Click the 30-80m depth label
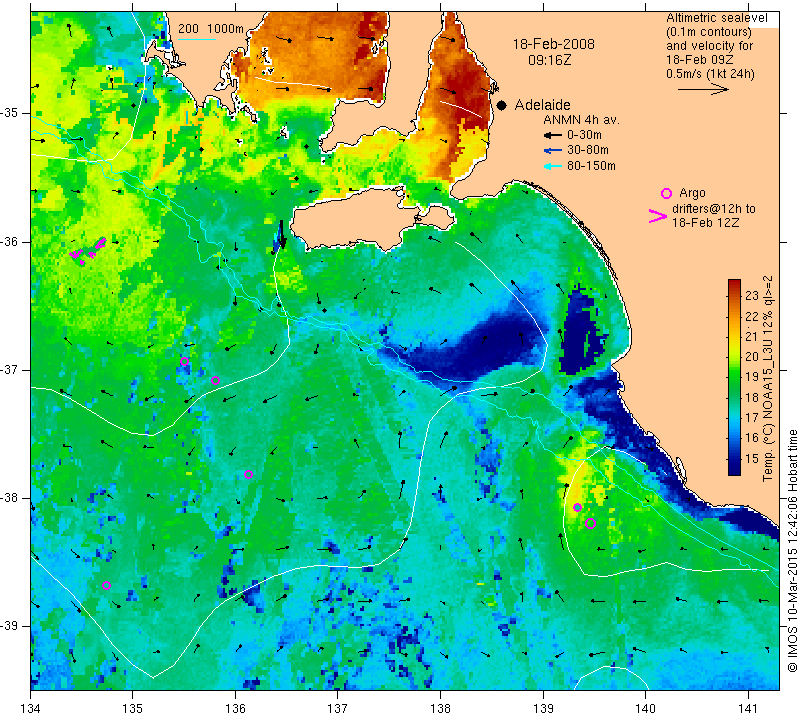 coord(588,150)
